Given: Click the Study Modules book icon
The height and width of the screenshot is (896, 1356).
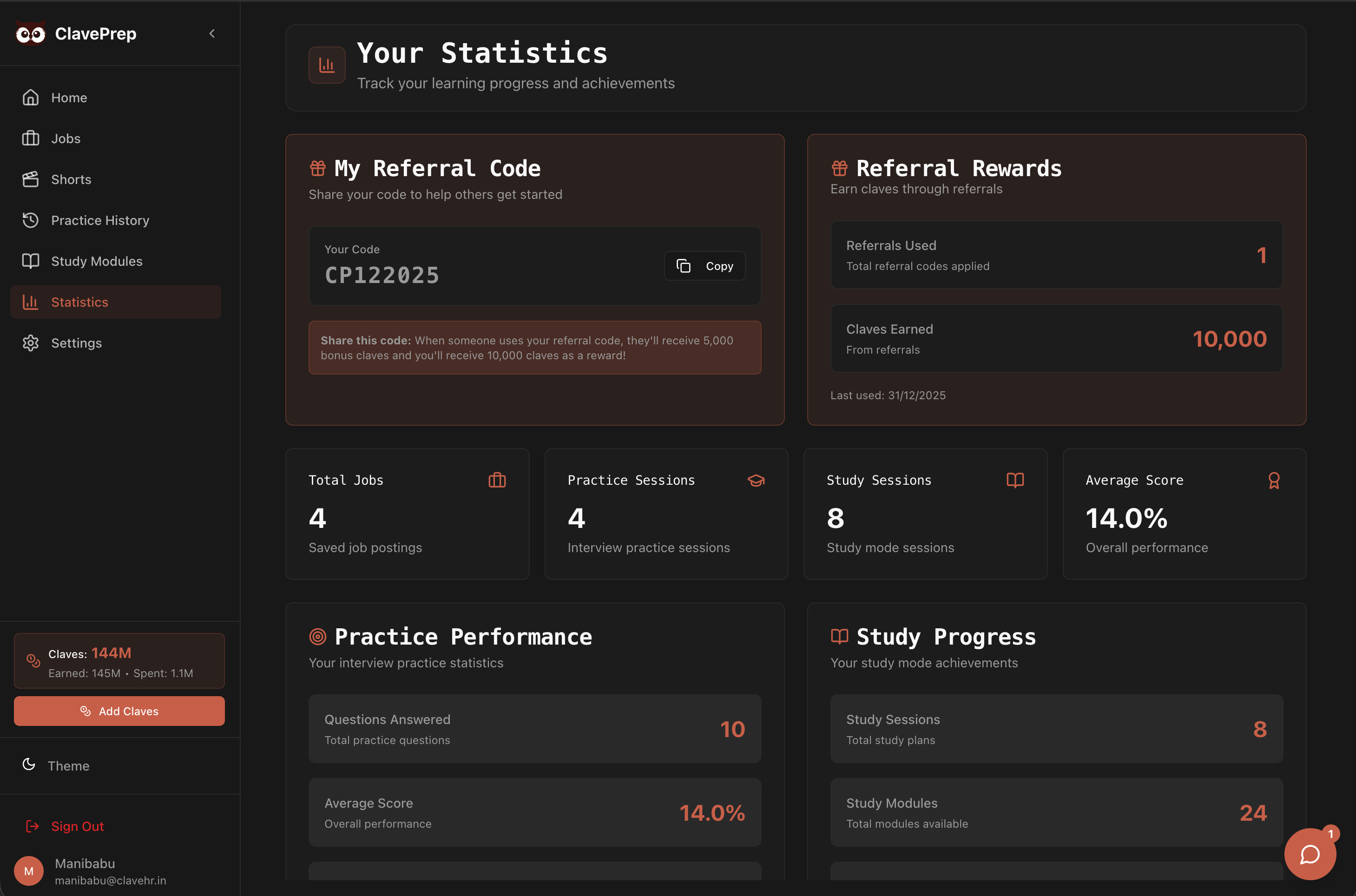Looking at the screenshot, I should (30, 261).
